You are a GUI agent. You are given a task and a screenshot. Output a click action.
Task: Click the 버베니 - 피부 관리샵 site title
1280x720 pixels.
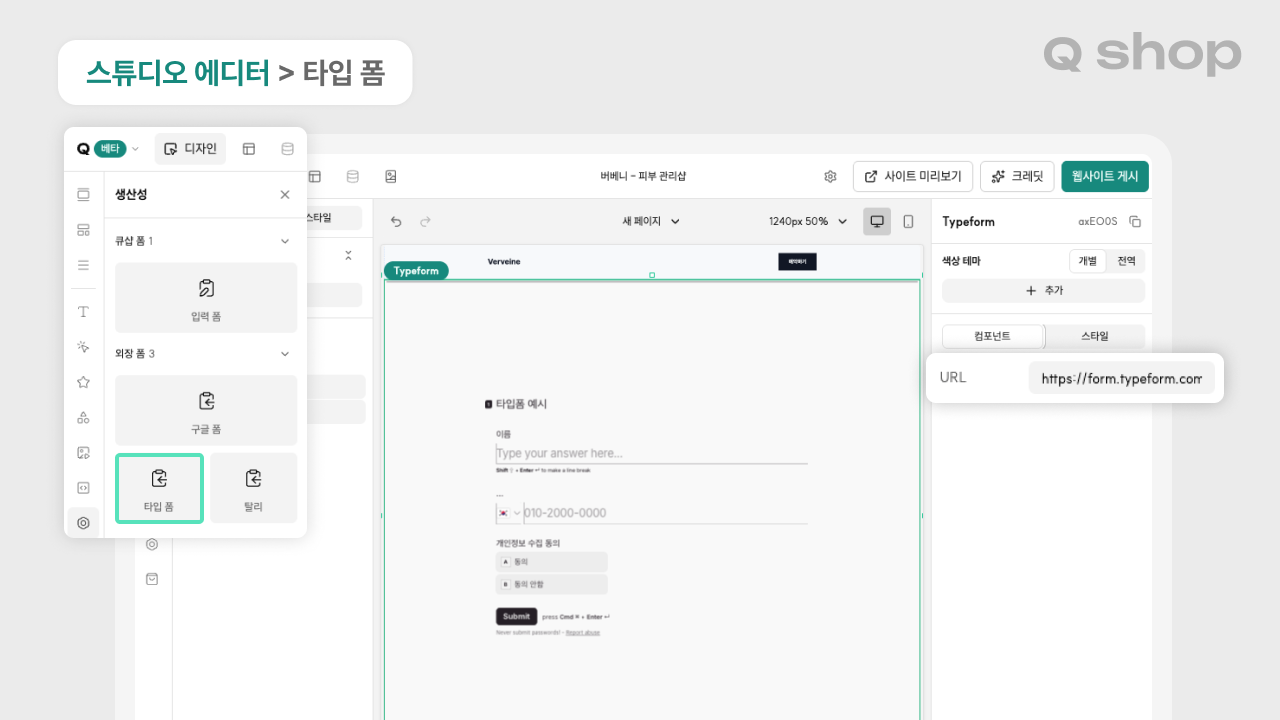643,176
